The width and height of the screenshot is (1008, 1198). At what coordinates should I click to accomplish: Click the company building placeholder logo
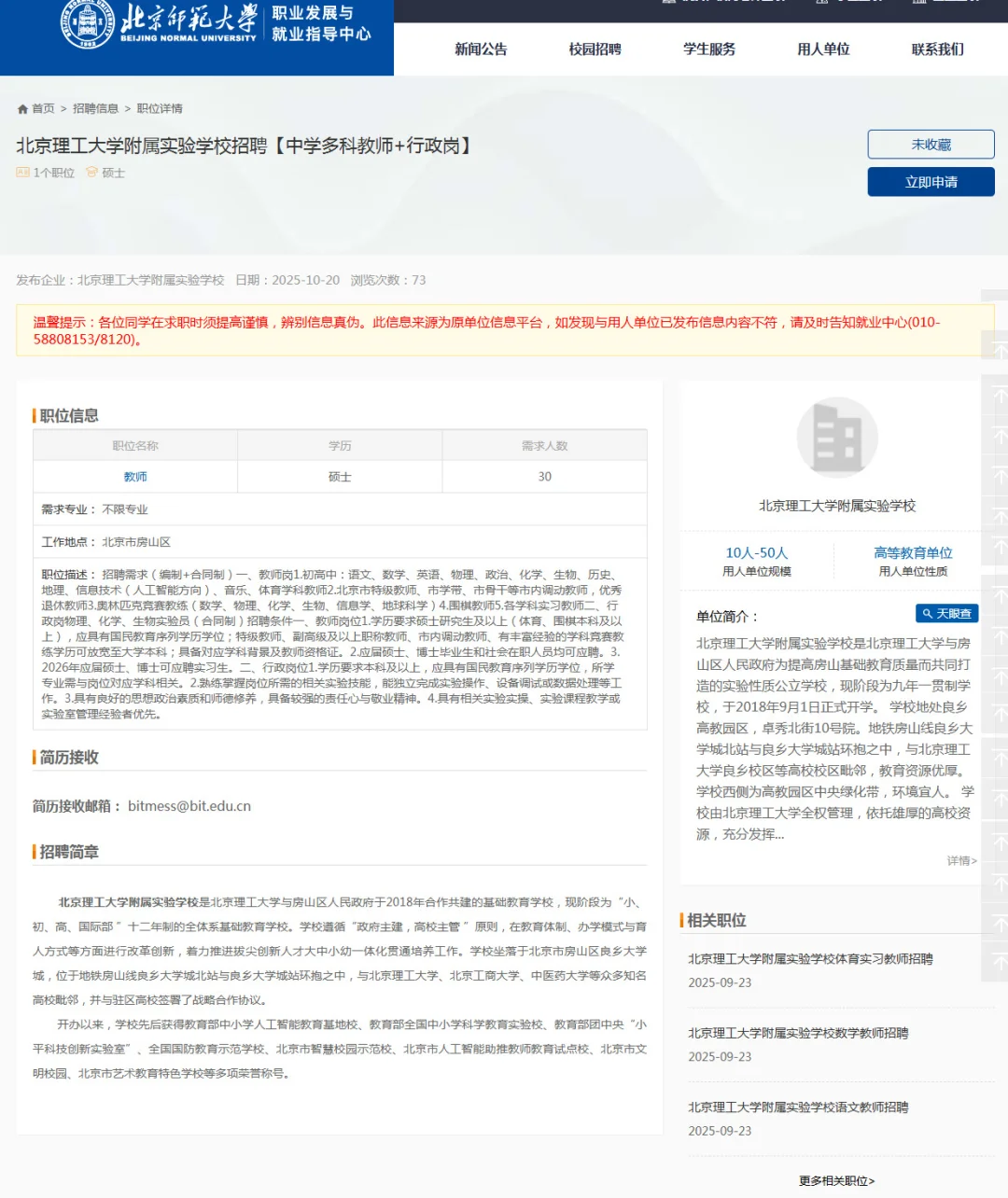pos(837,438)
